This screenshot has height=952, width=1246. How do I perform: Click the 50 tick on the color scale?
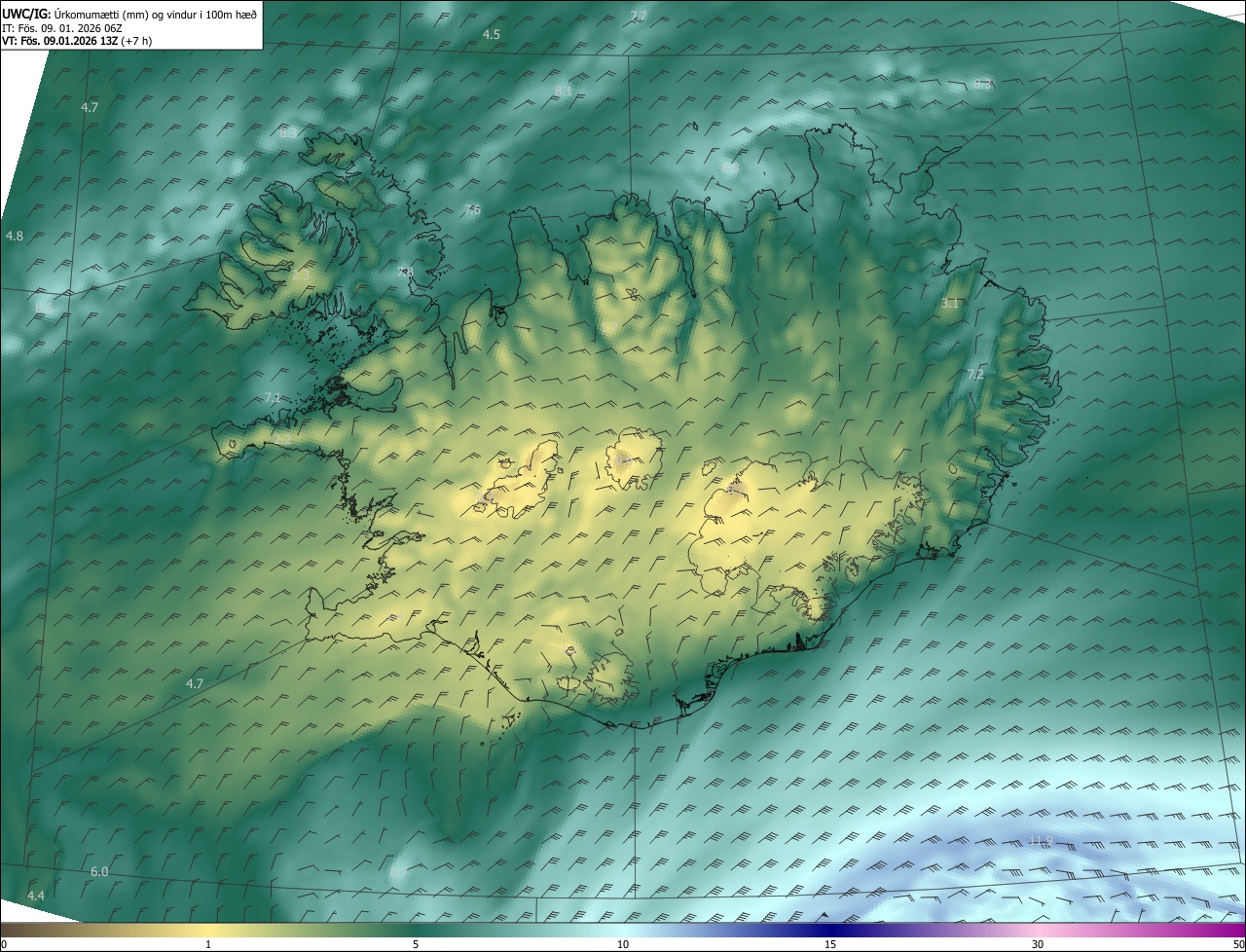1238,944
